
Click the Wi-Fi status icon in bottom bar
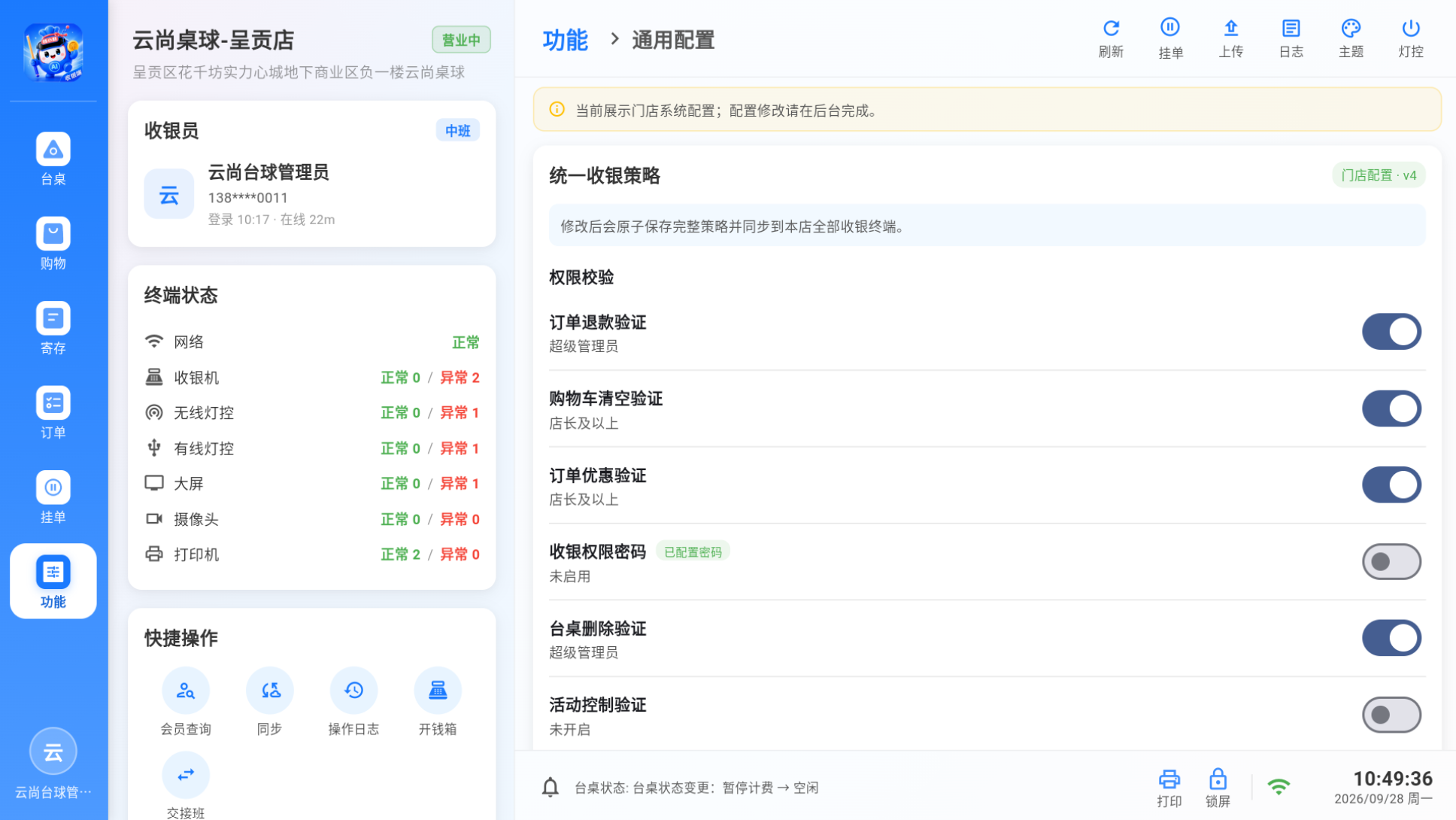click(1279, 787)
